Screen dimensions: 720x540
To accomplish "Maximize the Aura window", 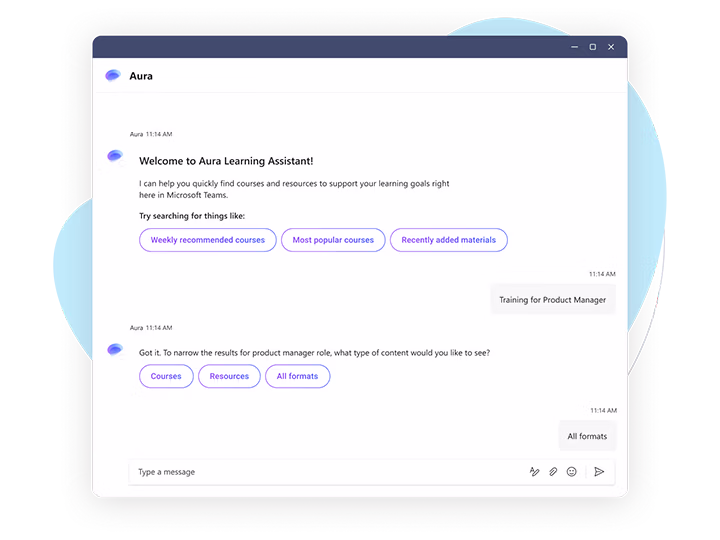I will (593, 47).
